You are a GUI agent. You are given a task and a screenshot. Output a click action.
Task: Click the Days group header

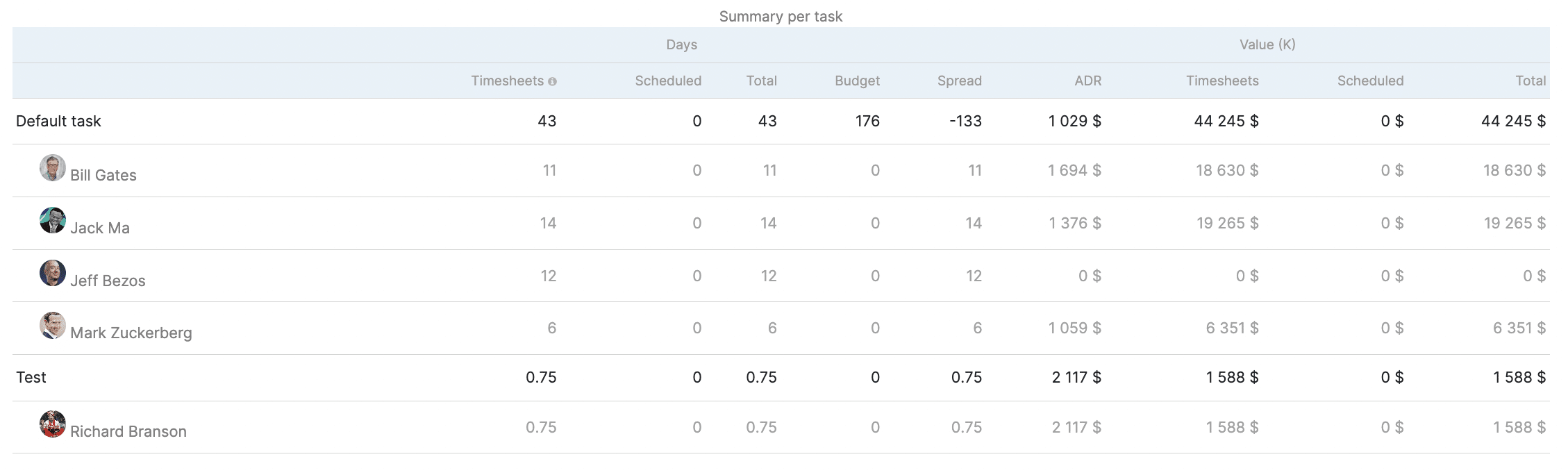click(x=681, y=44)
